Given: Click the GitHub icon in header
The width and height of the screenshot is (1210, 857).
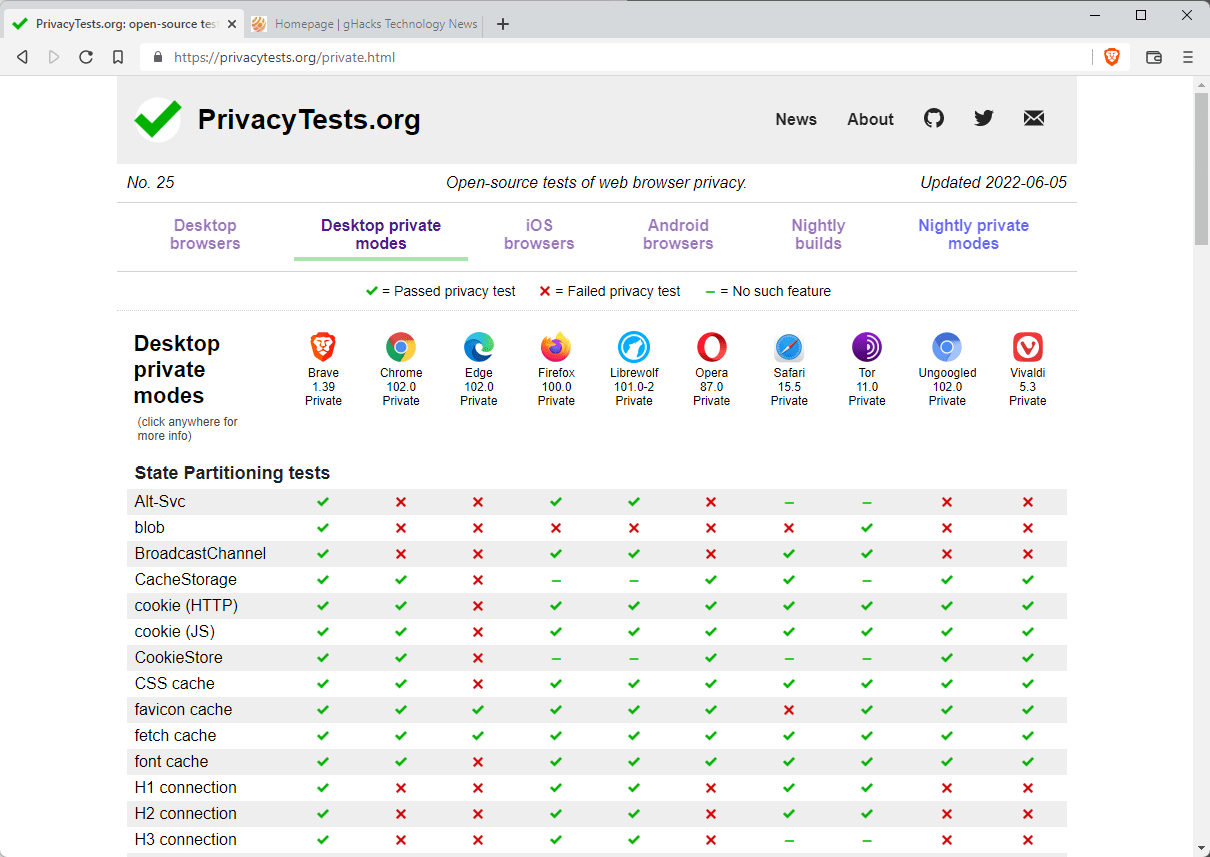Looking at the screenshot, I should tap(934, 119).
